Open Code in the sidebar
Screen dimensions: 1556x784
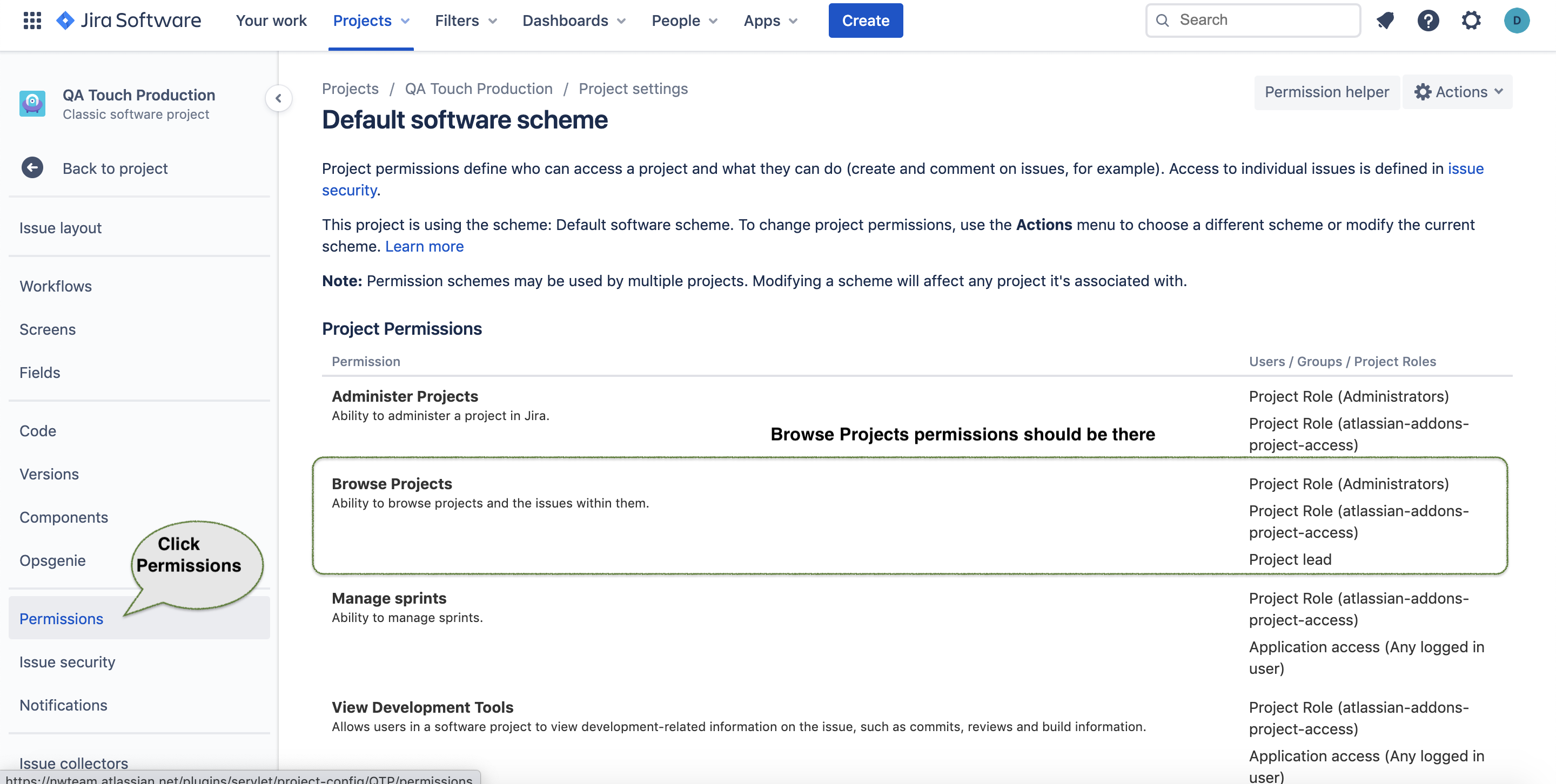tap(38, 430)
